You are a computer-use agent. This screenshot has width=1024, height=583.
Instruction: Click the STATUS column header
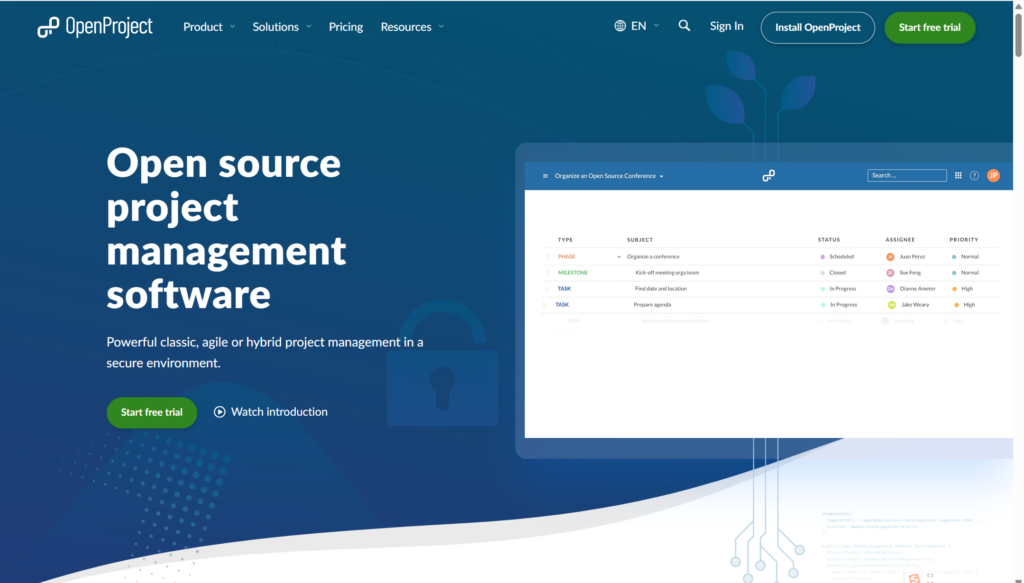click(829, 240)
